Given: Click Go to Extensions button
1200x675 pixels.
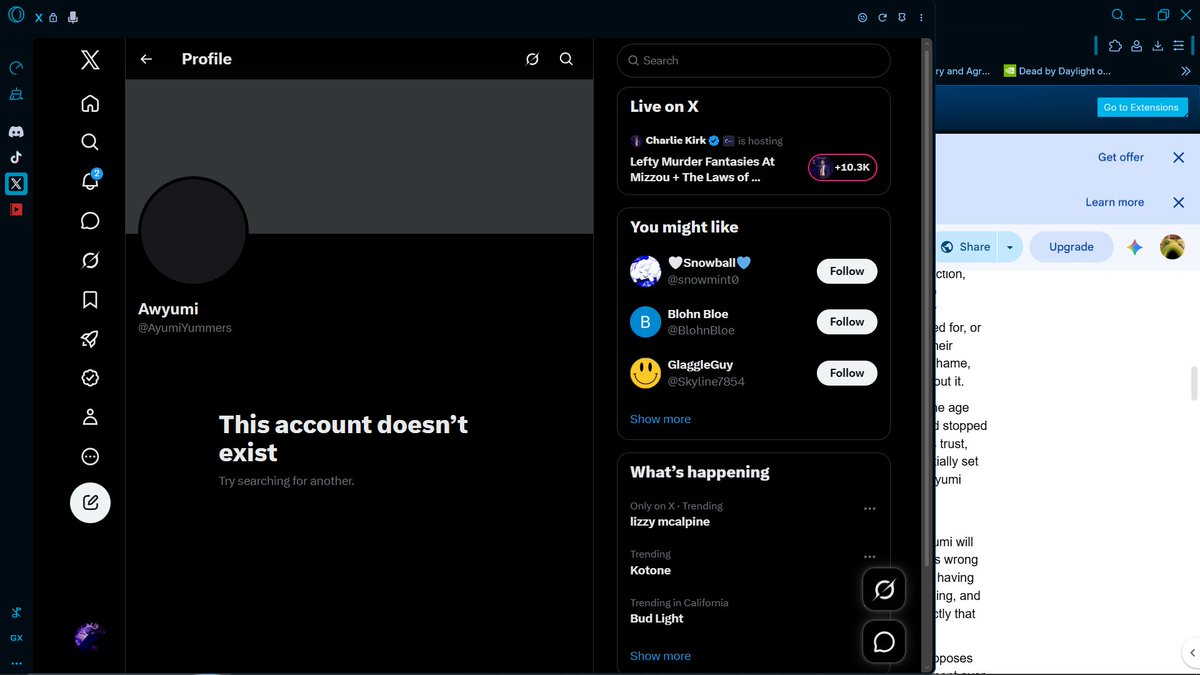Looking at the screenshot, I should 1141,107.
